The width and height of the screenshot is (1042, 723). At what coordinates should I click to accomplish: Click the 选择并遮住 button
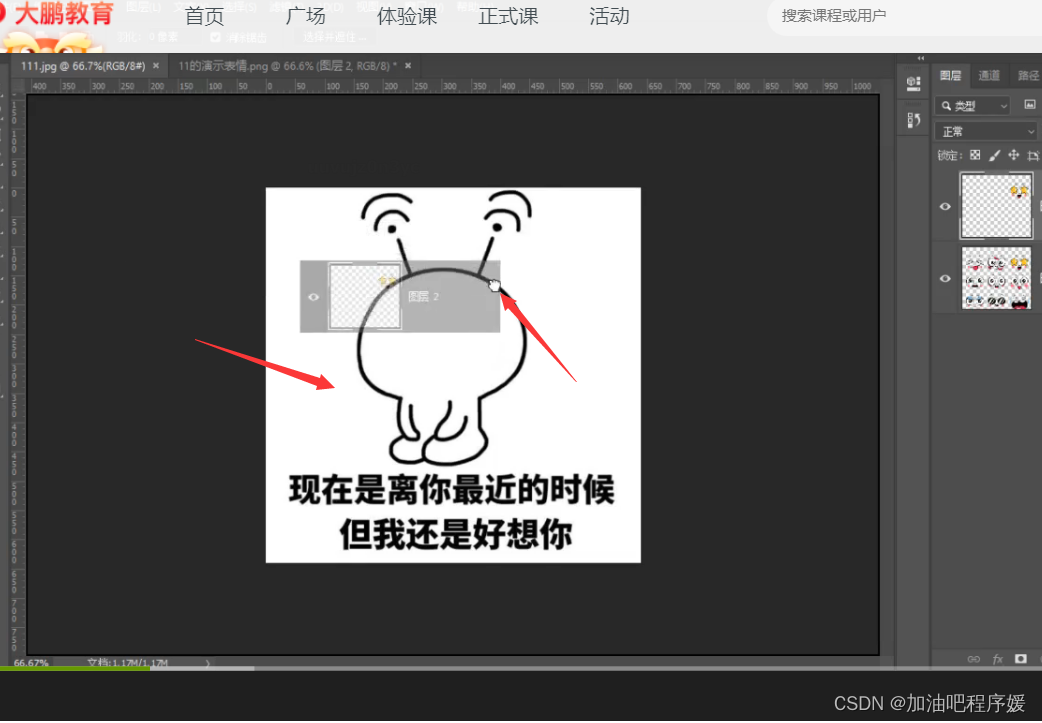point(335,37)
